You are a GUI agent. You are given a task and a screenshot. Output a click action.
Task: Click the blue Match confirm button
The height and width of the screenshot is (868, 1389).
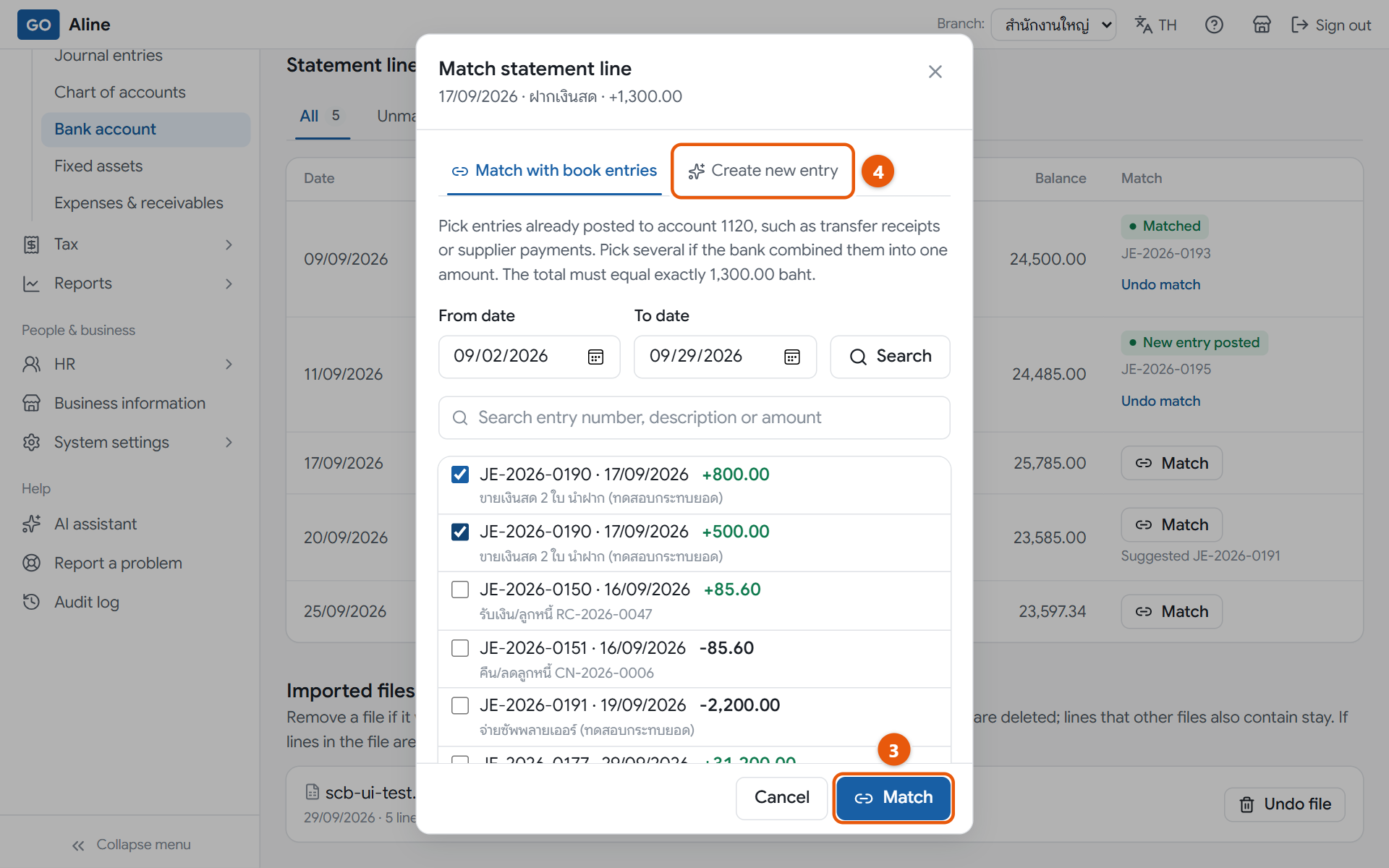pos(893,798)
